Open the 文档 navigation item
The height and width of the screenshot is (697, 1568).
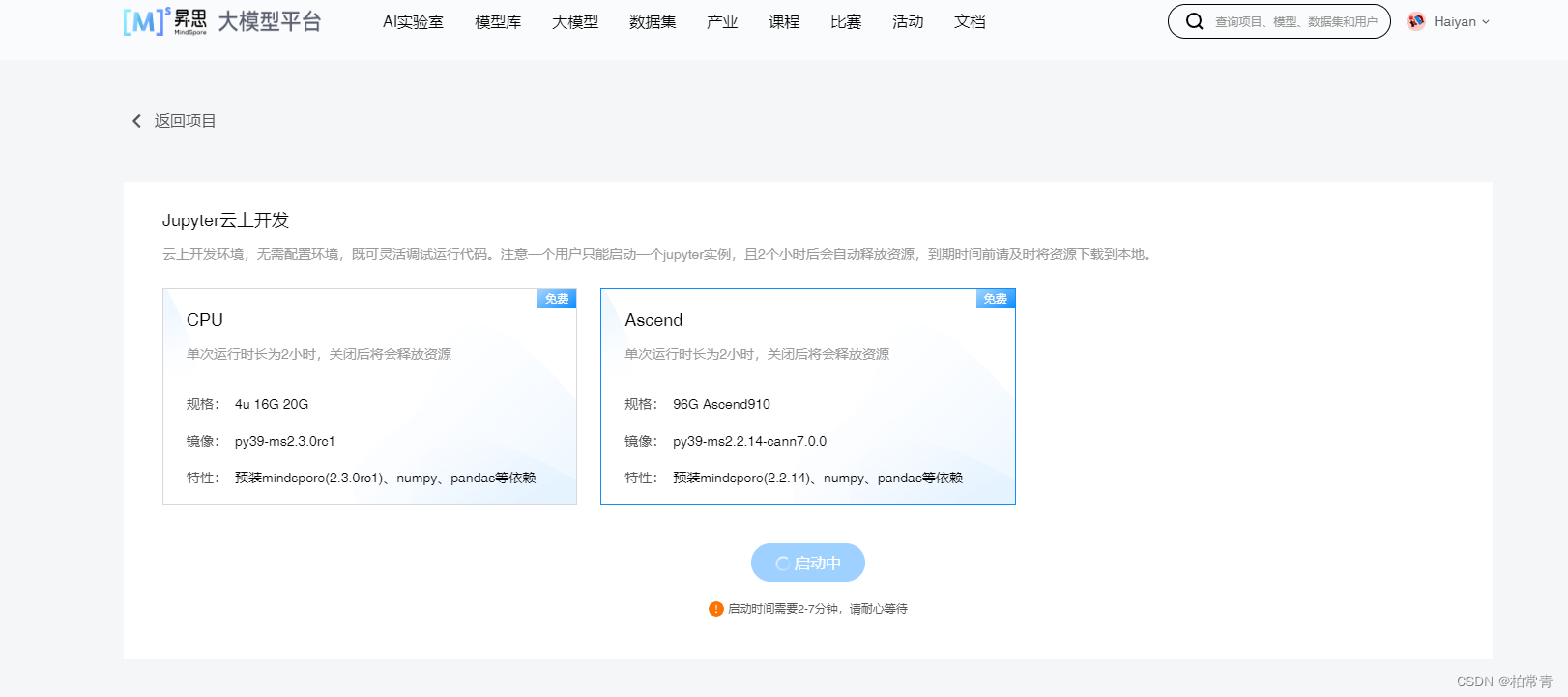pyautogui.click(x=970, y=22)
